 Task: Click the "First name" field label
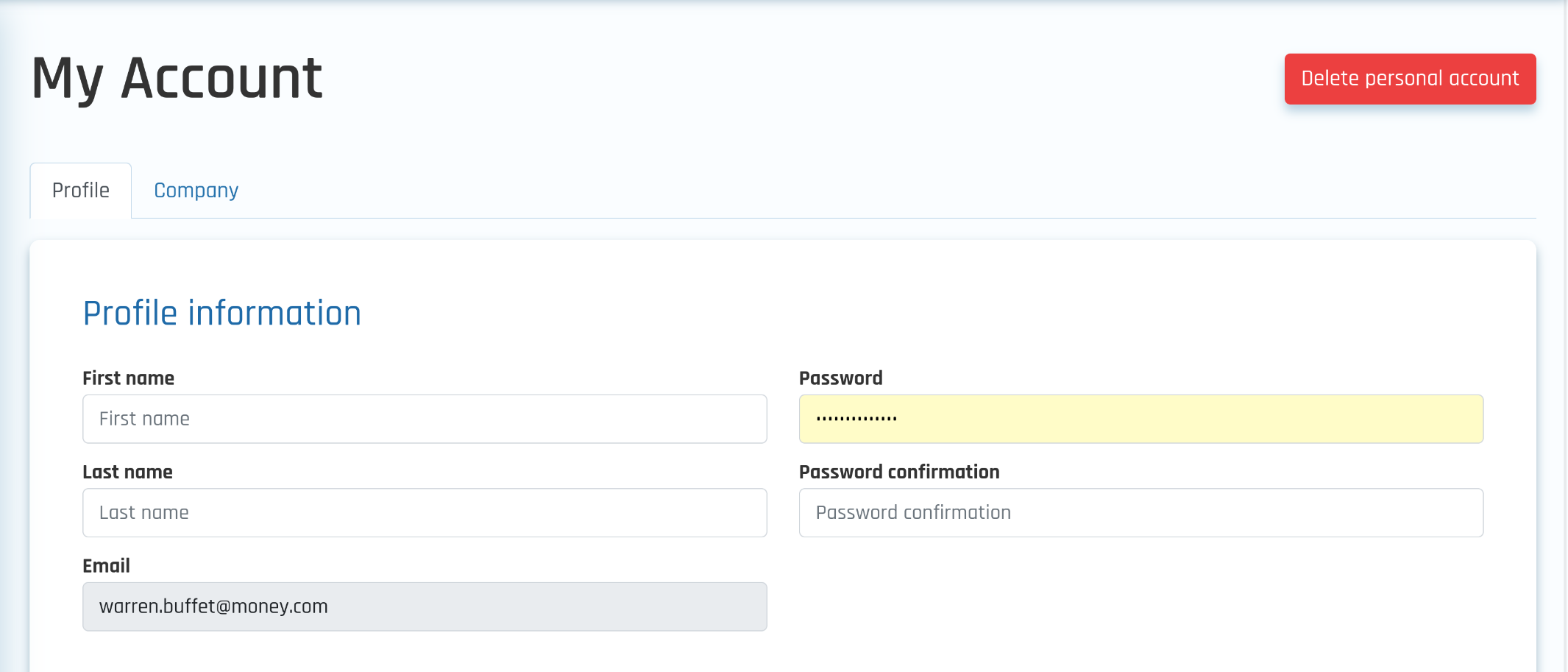pos(128,378)
